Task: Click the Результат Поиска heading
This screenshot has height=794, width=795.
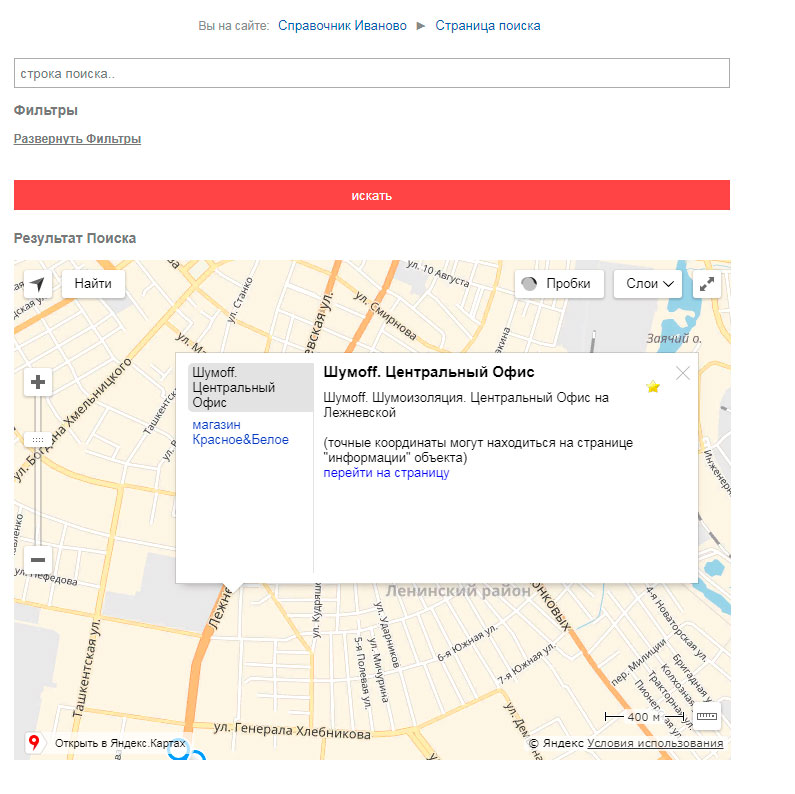Action: coord(75,238)
